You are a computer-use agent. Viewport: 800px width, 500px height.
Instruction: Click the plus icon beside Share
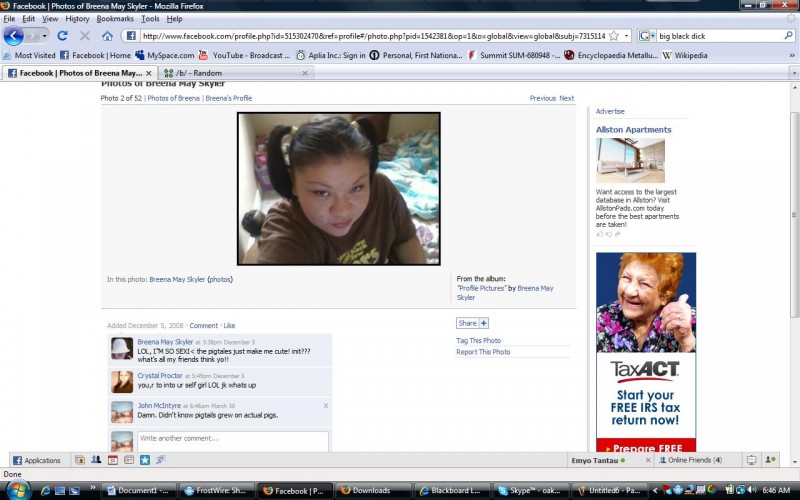(484, 323)
